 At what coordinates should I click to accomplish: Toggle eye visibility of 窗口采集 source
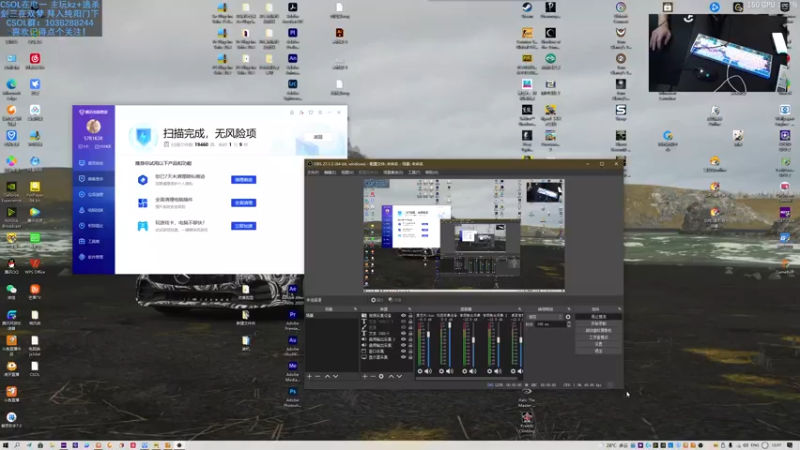tap(404, 351)
